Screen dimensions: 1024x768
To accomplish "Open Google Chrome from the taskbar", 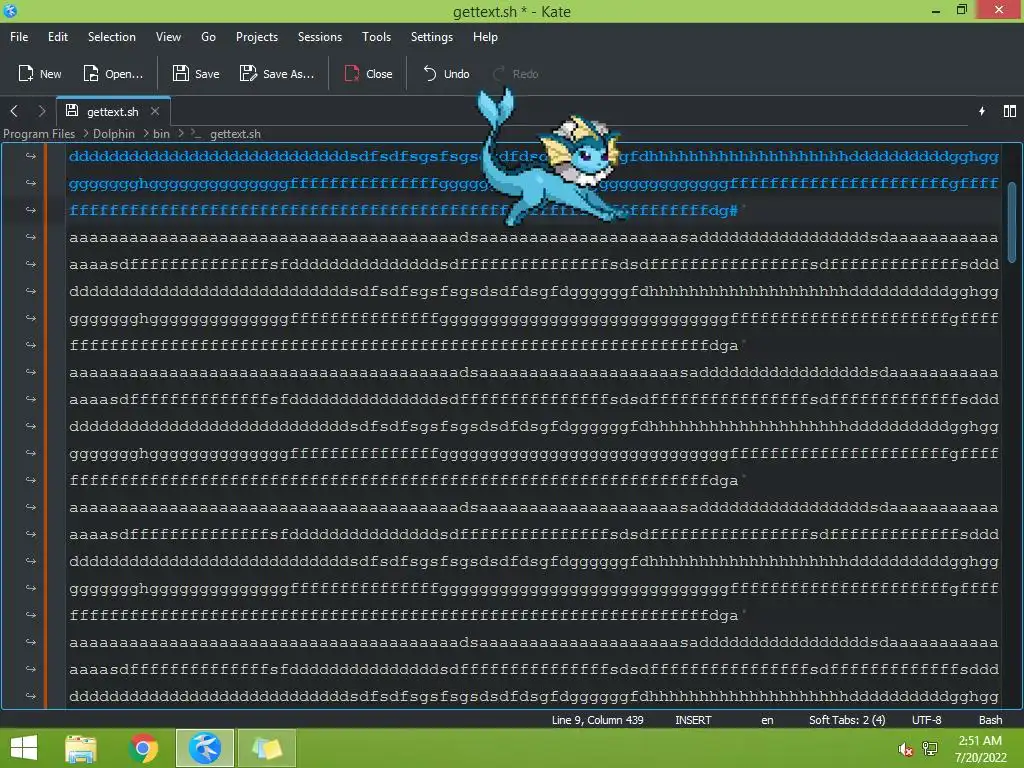I will (x=143, y=748).
